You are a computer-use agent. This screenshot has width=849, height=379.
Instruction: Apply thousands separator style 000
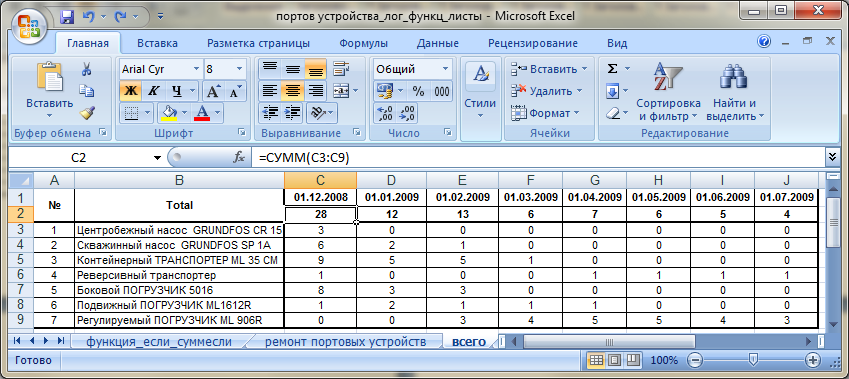(x=442, y=91)
